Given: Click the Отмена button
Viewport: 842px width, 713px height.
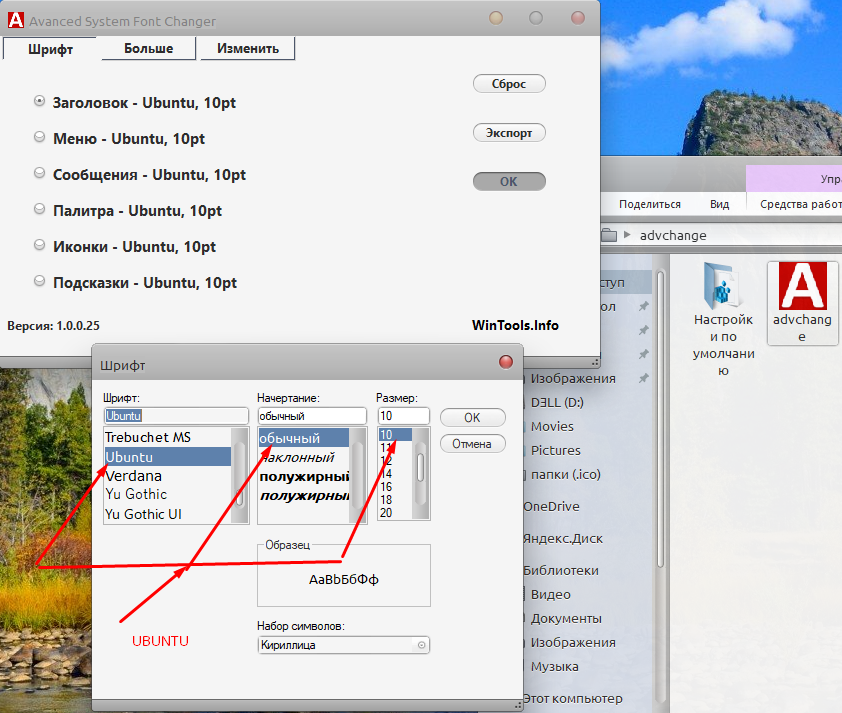Looking at the screenshot, I should 473,444.
